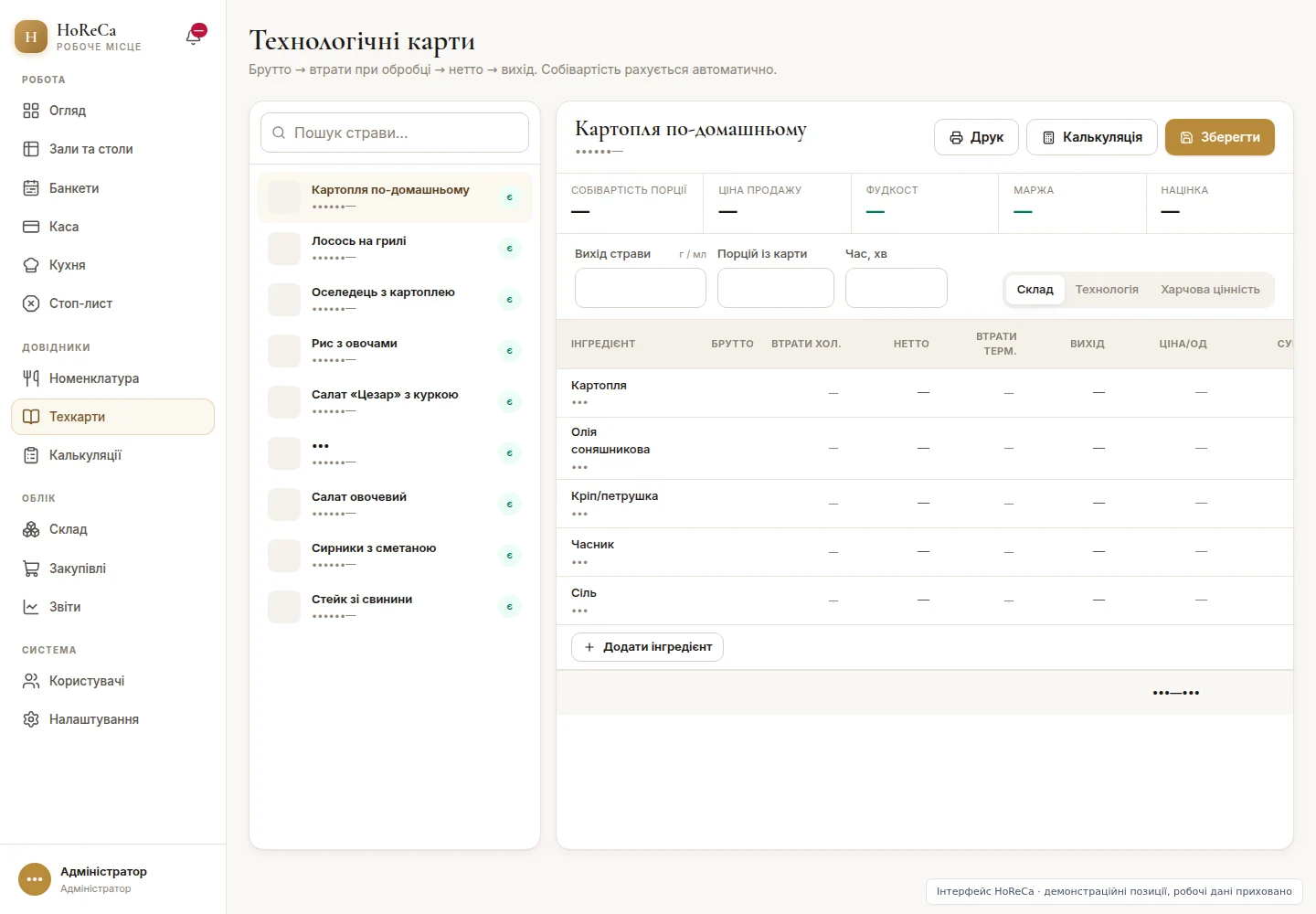Screen dimensions: 1316x914
Task: Switch to the Харчова цінність tab
Action: point(1210,290)
